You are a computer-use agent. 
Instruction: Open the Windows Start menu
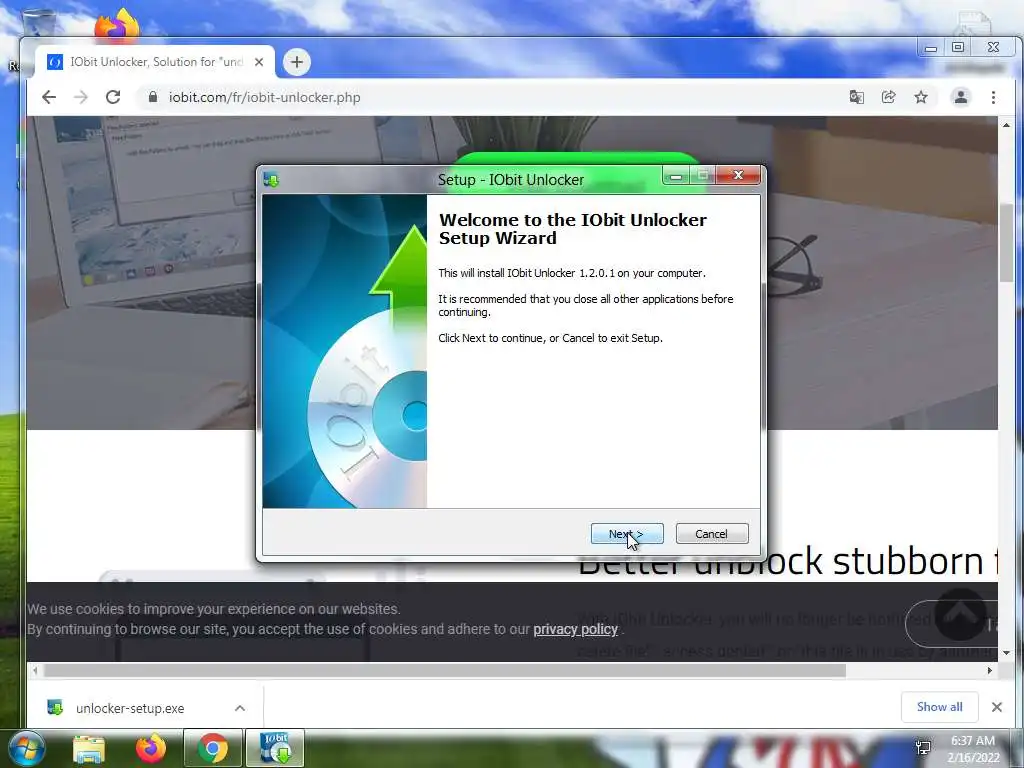pos(27,748)
